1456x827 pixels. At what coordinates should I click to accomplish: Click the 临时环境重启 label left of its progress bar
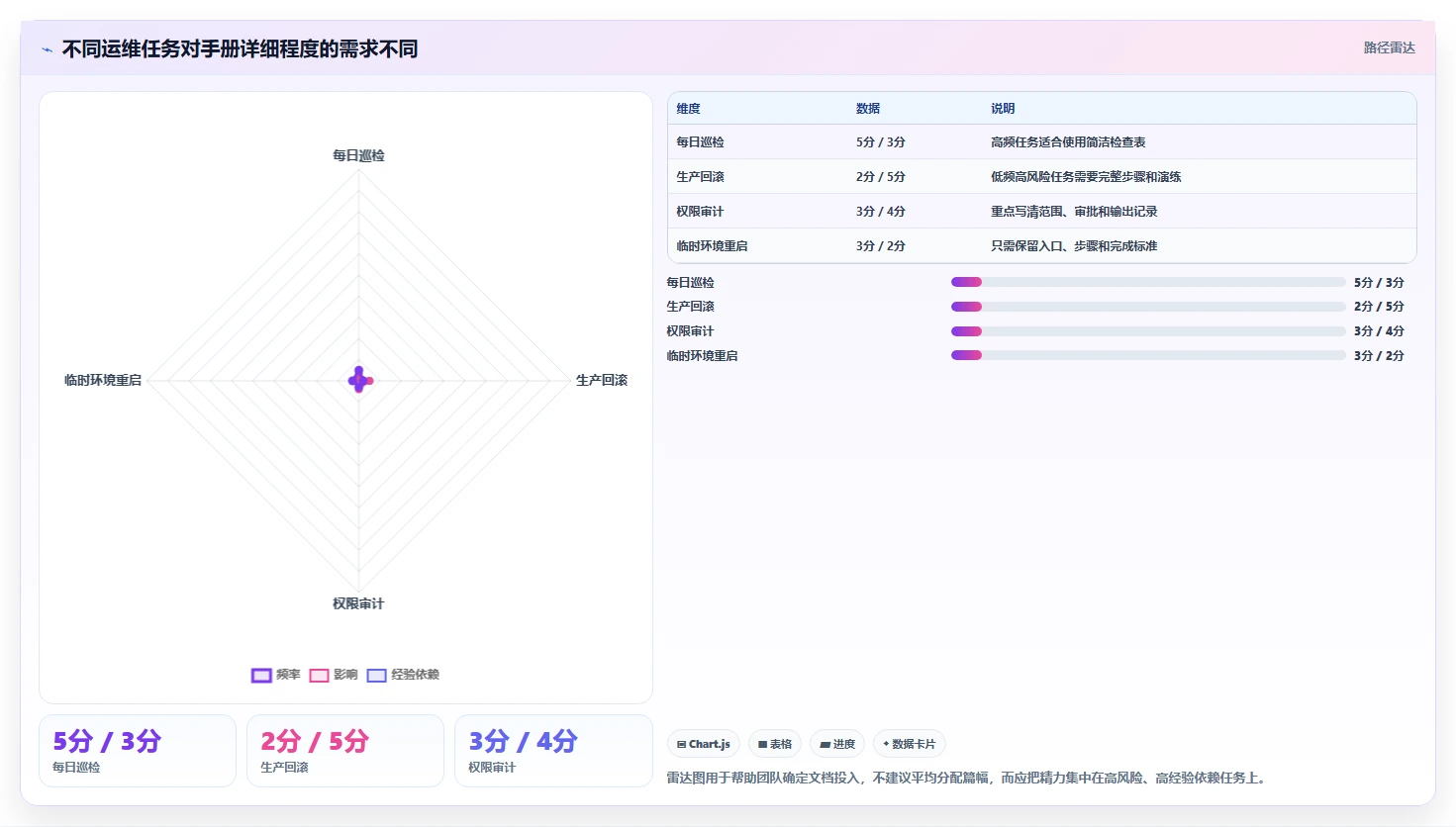coord(702,356)
